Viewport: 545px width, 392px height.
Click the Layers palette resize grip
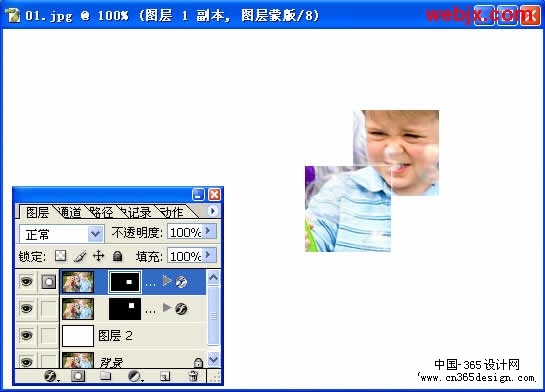pyautogui.click(x=215, y=377)
